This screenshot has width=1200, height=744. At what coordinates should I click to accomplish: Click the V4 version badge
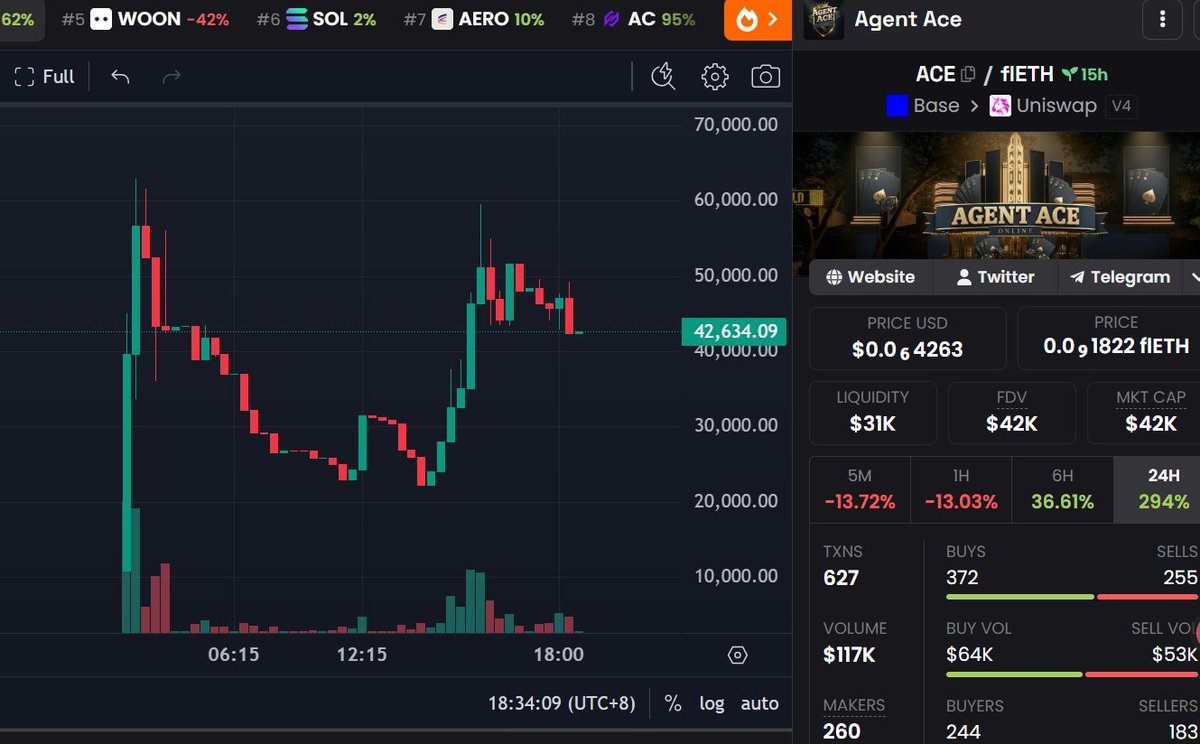tap(1122, 106)
